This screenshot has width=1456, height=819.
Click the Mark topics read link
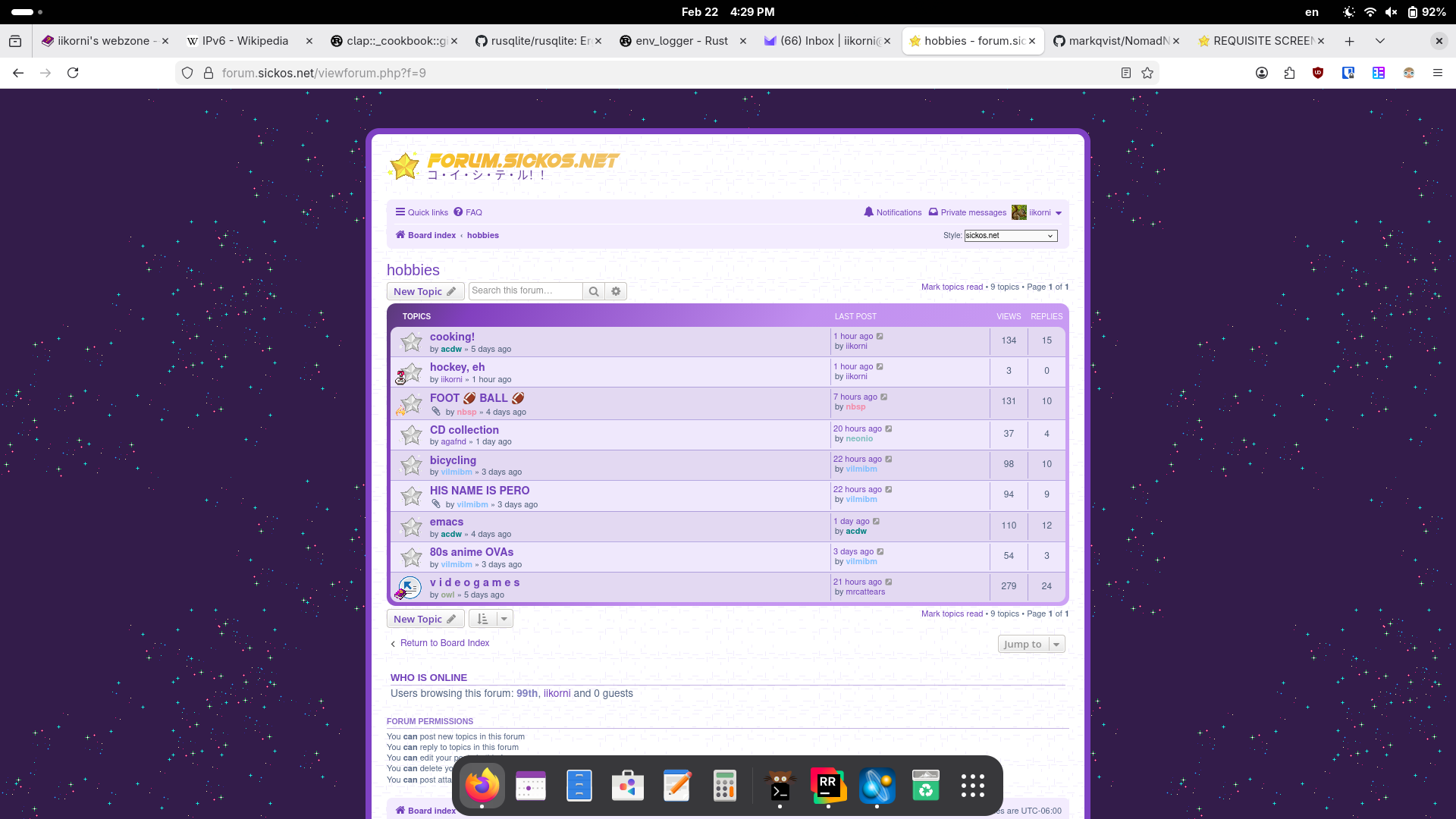[952, 287]
